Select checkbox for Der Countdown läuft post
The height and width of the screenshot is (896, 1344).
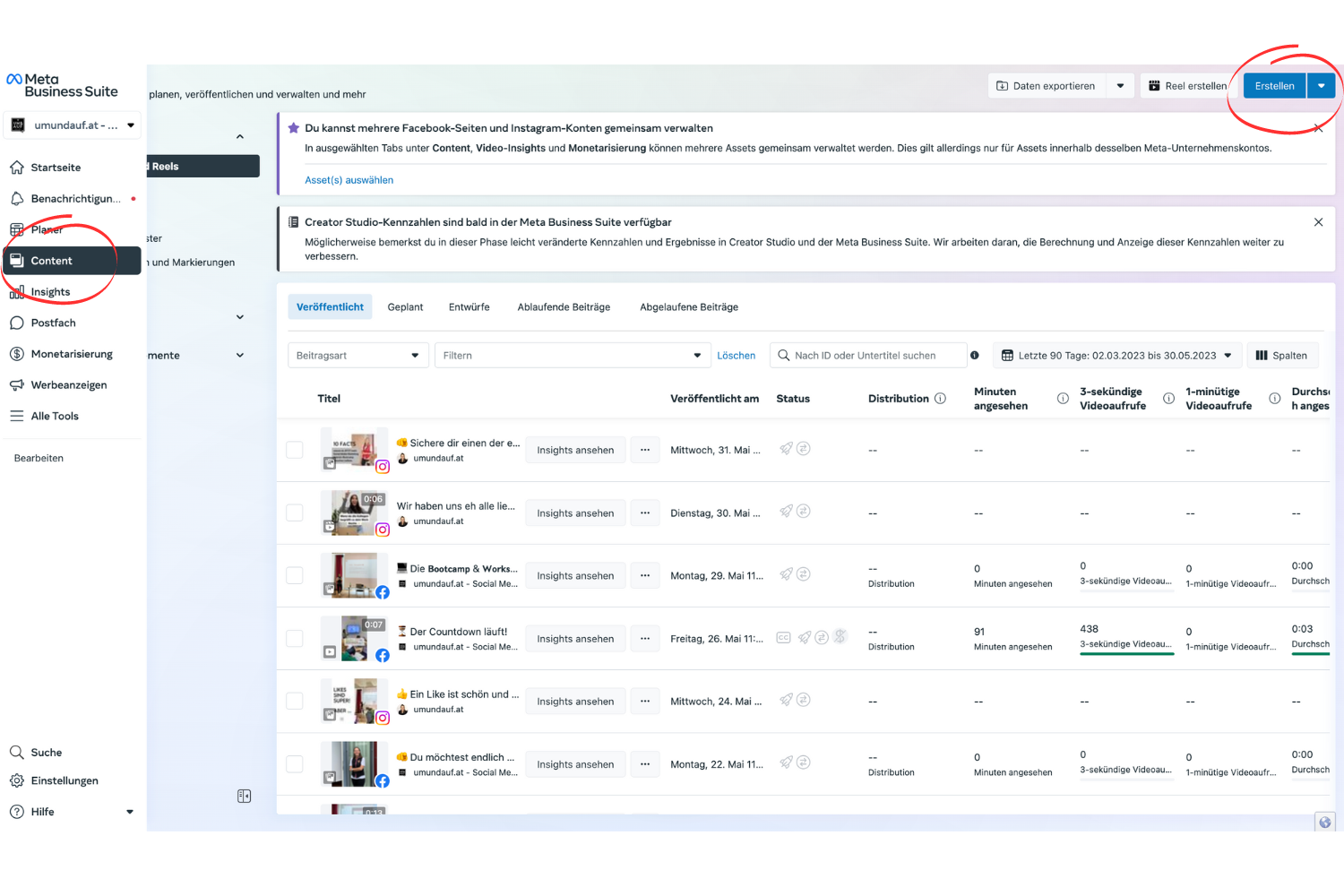click(x=294, y=638)
